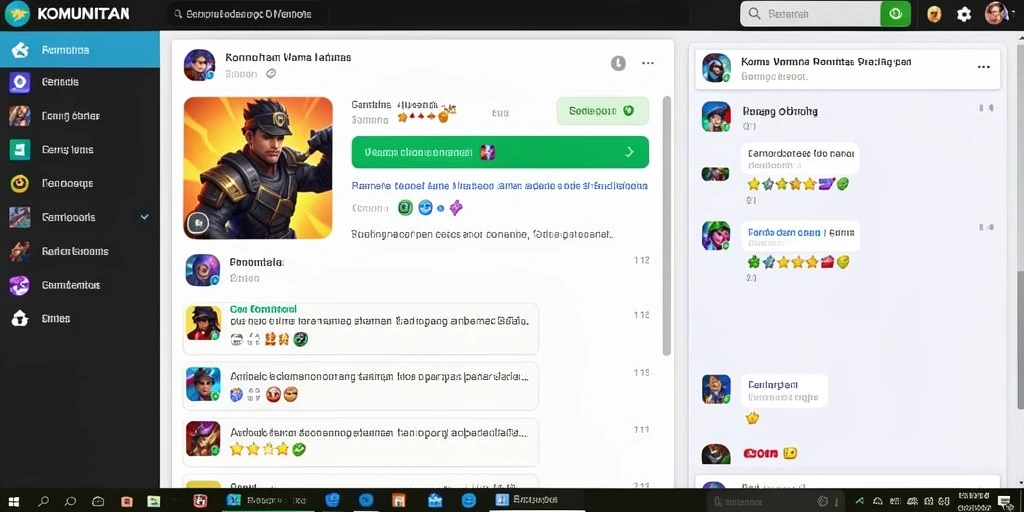
Task: Open the profile avatar in the top bar
Action: 996,14
